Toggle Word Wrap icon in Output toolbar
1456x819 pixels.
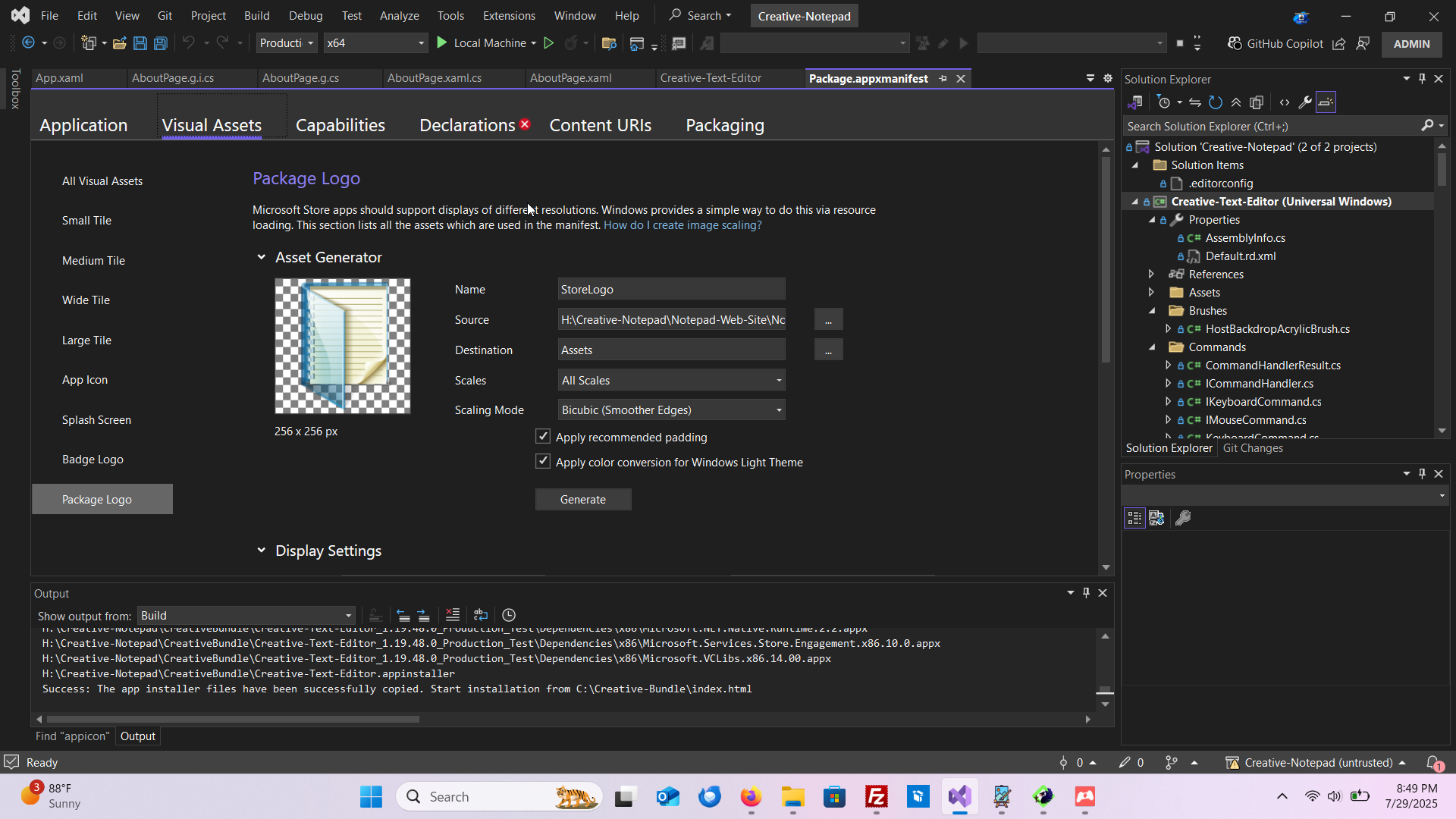481,615
